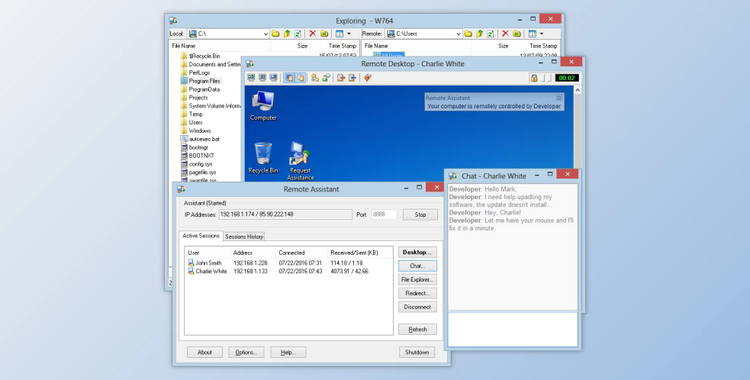Go up one level in Remote pane
This screenshot has height=380, width=750.
(x=479, y=34)
